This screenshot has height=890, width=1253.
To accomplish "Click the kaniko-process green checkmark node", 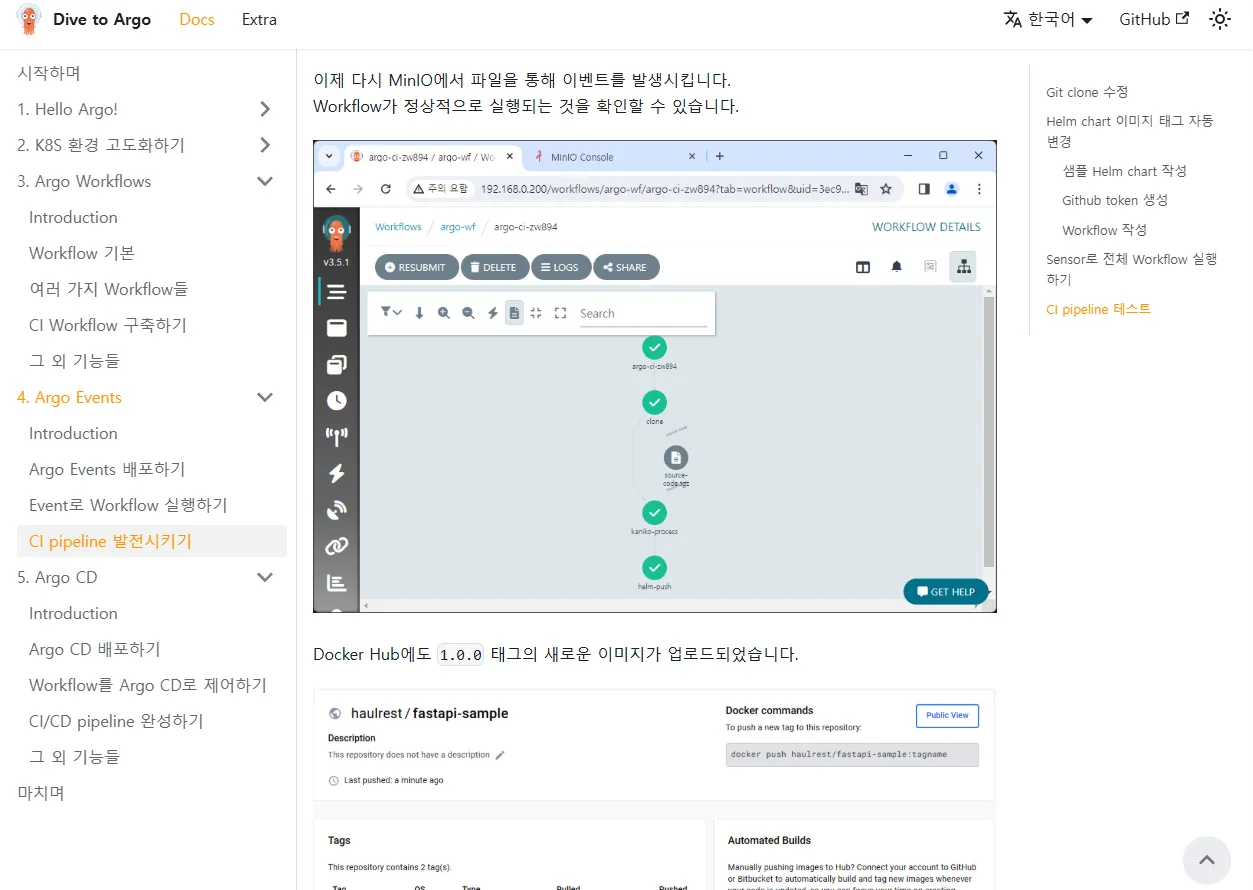I will click(x=654, y=512).
